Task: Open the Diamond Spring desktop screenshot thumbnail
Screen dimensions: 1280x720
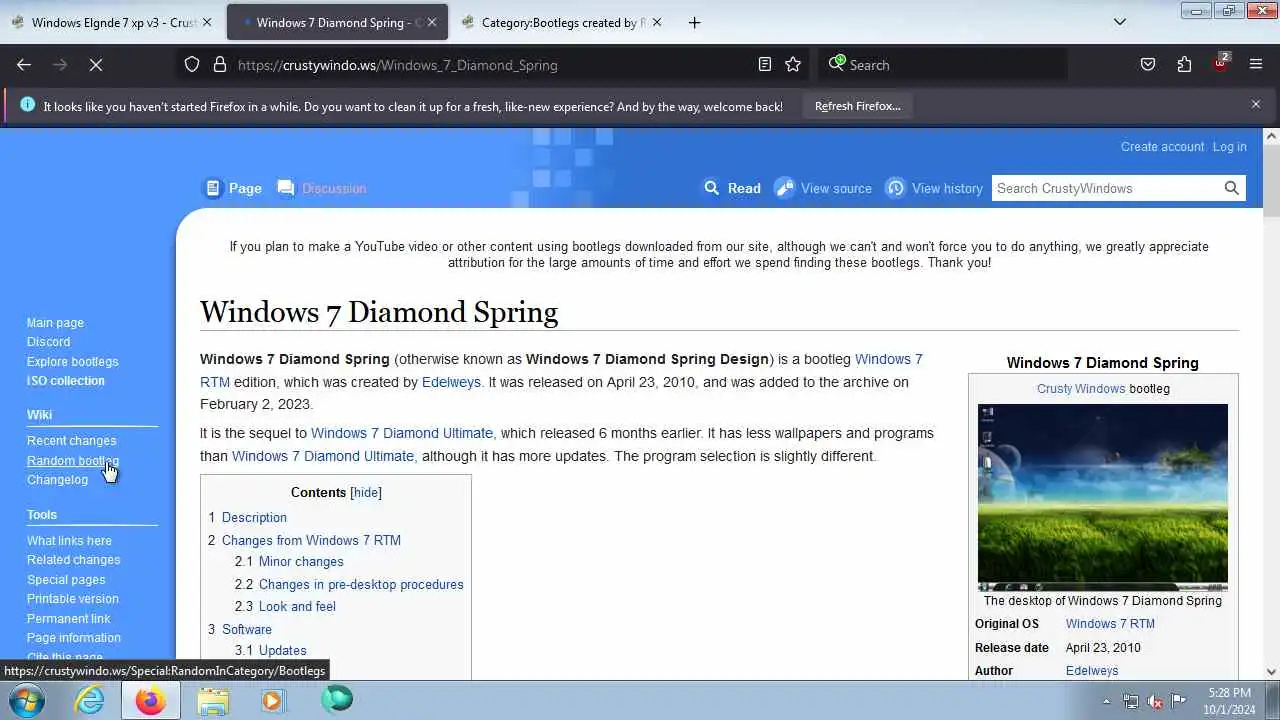Action: (x=1103, y=497)
